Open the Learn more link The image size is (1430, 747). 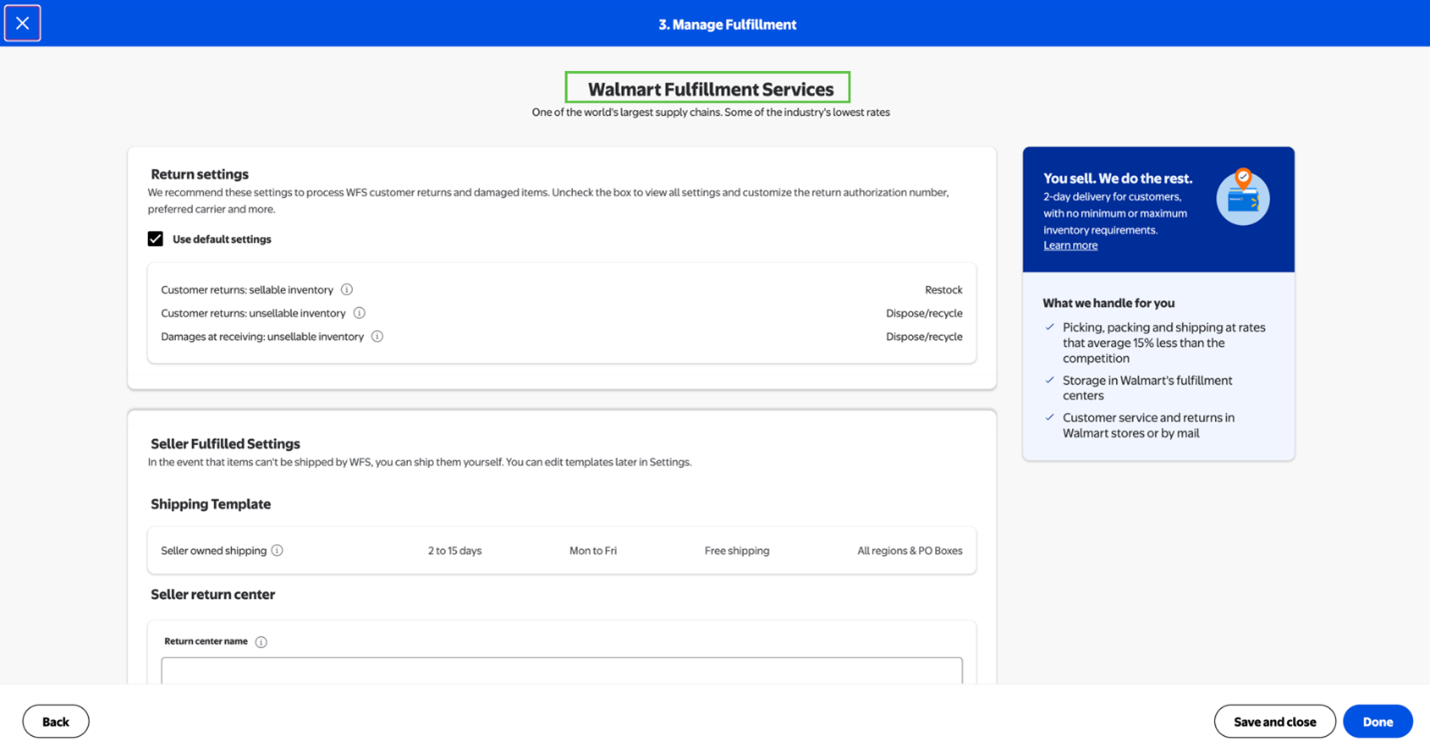(1070, 246)
